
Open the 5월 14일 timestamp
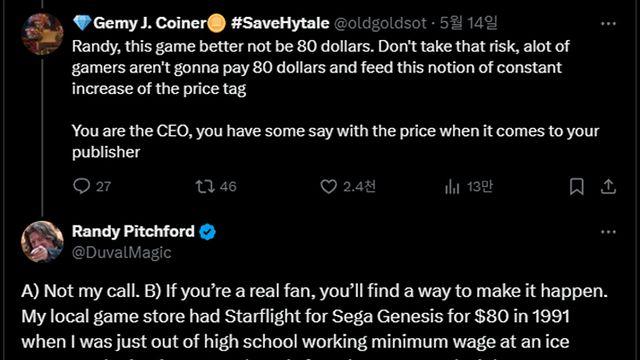coord(469,23)
